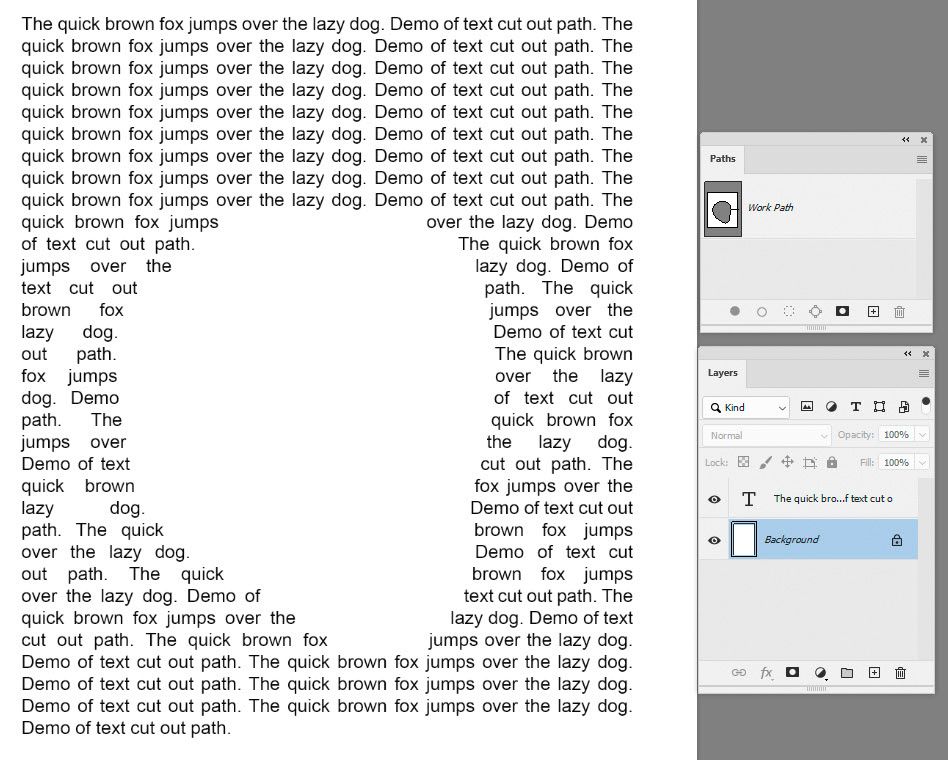Click Fill 100% value field
This screenshot has height=760, width=948.
tap(897, 463)
